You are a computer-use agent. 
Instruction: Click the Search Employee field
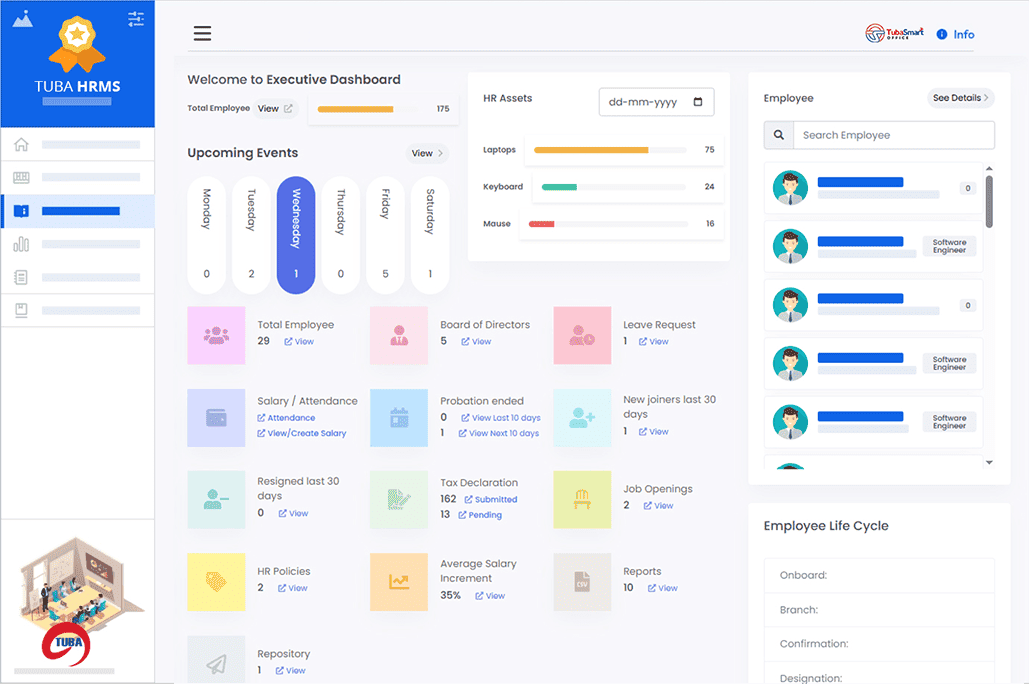click(x=894, y=135)
